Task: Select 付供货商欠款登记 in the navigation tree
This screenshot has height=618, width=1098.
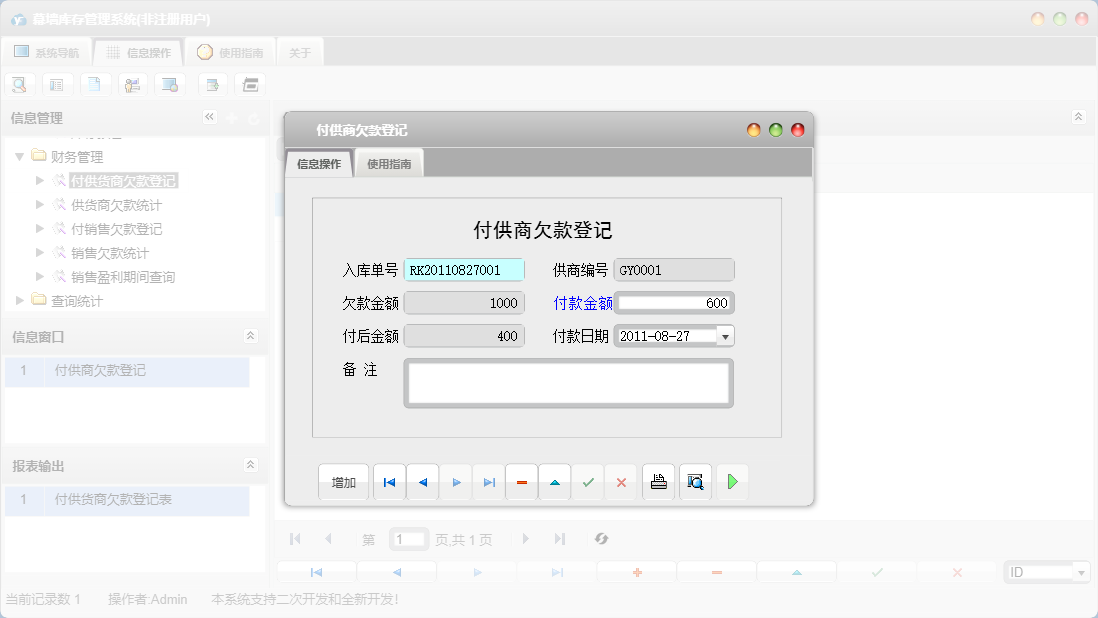Action: click(x=121, y=180)
